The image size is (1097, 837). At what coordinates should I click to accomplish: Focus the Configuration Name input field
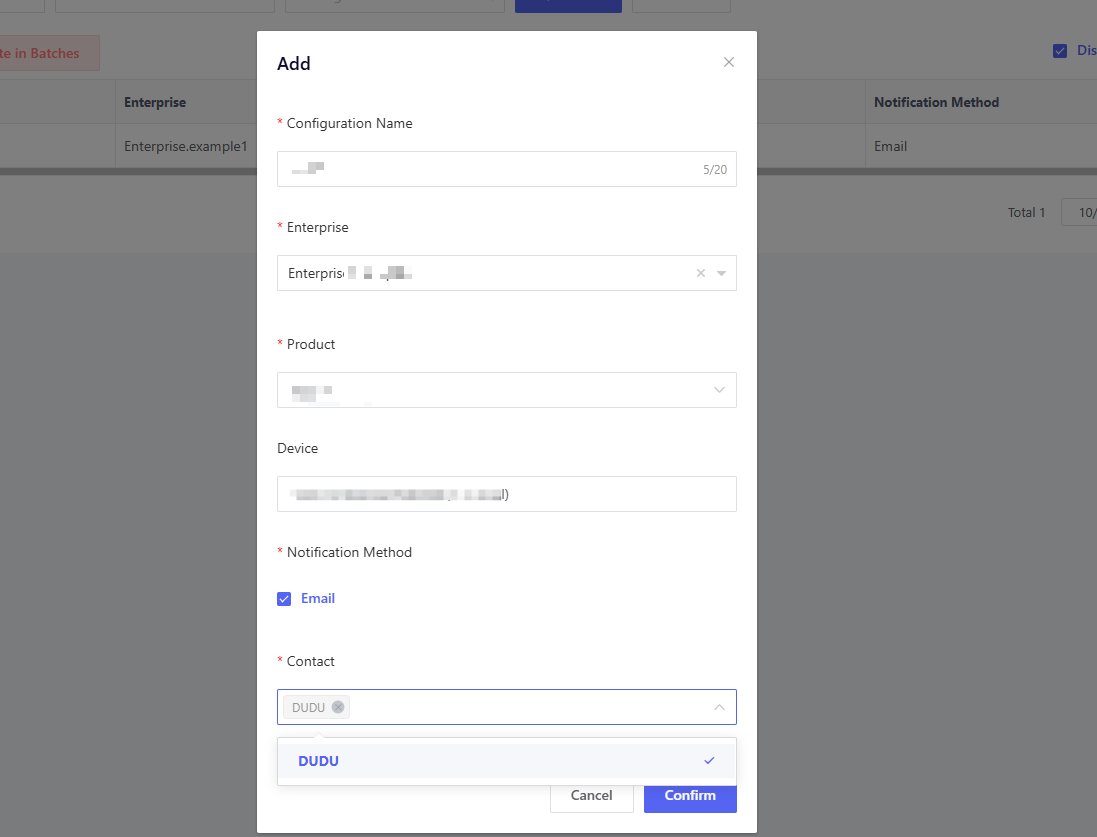click(490, 169)
